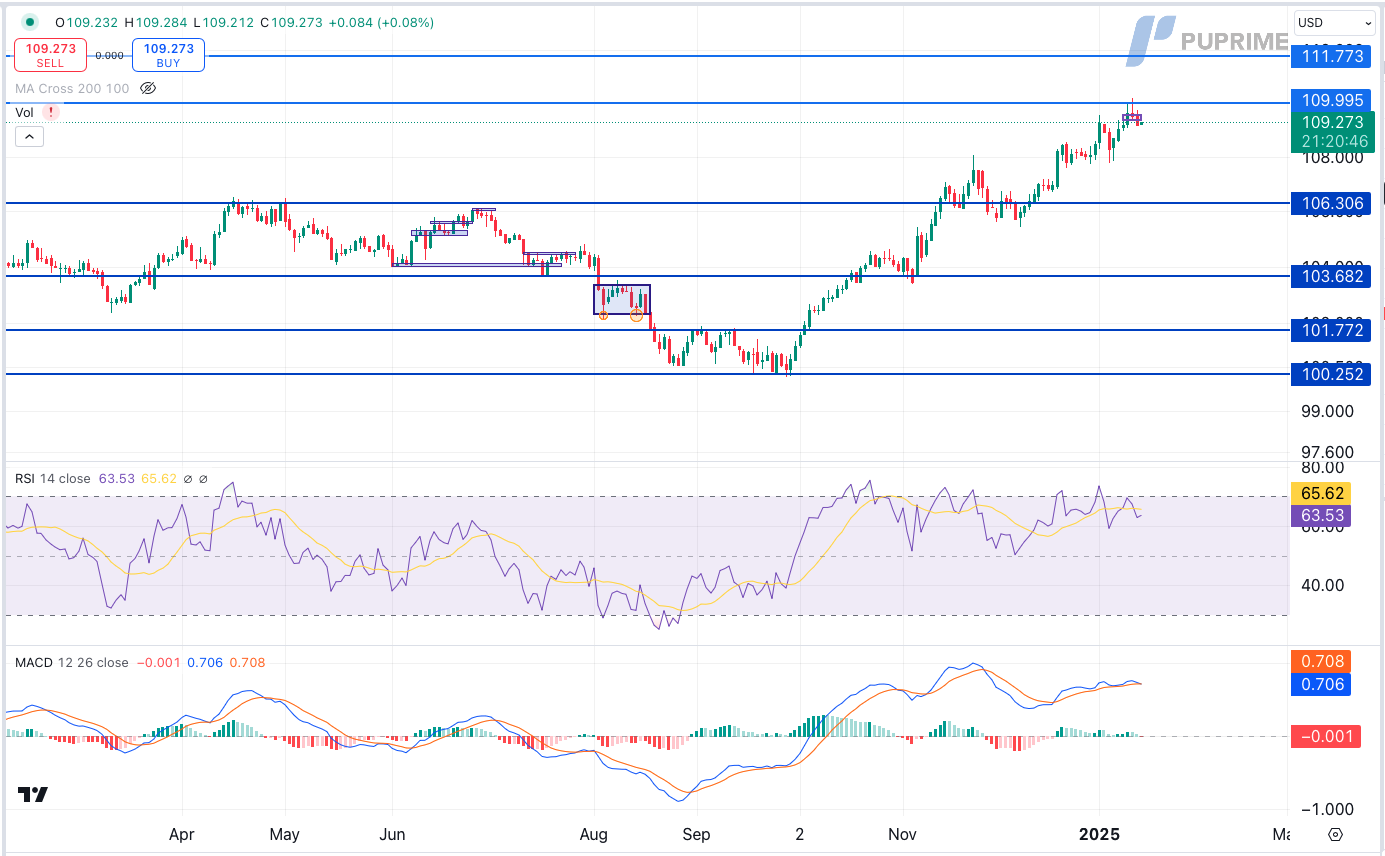Screen dimensions: 1385x856
Task: Select the MACD 12 26 close legend
Action: coord(71,663)
